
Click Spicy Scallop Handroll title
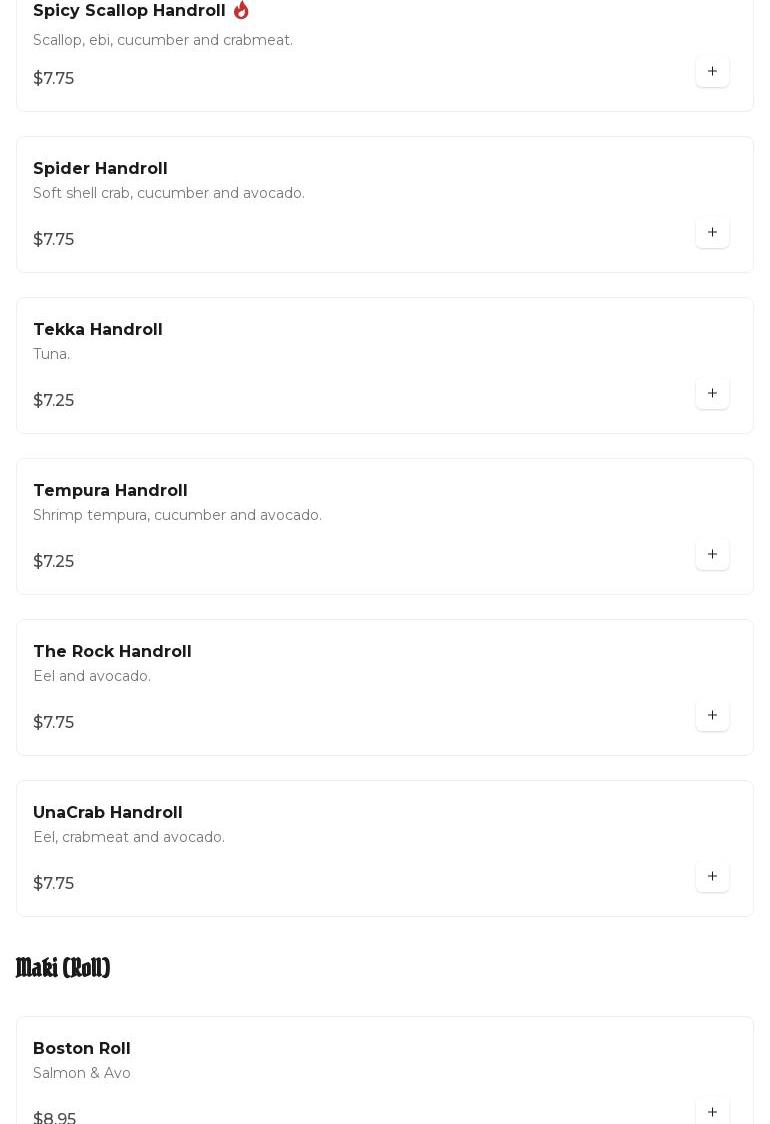click(129, 11)
